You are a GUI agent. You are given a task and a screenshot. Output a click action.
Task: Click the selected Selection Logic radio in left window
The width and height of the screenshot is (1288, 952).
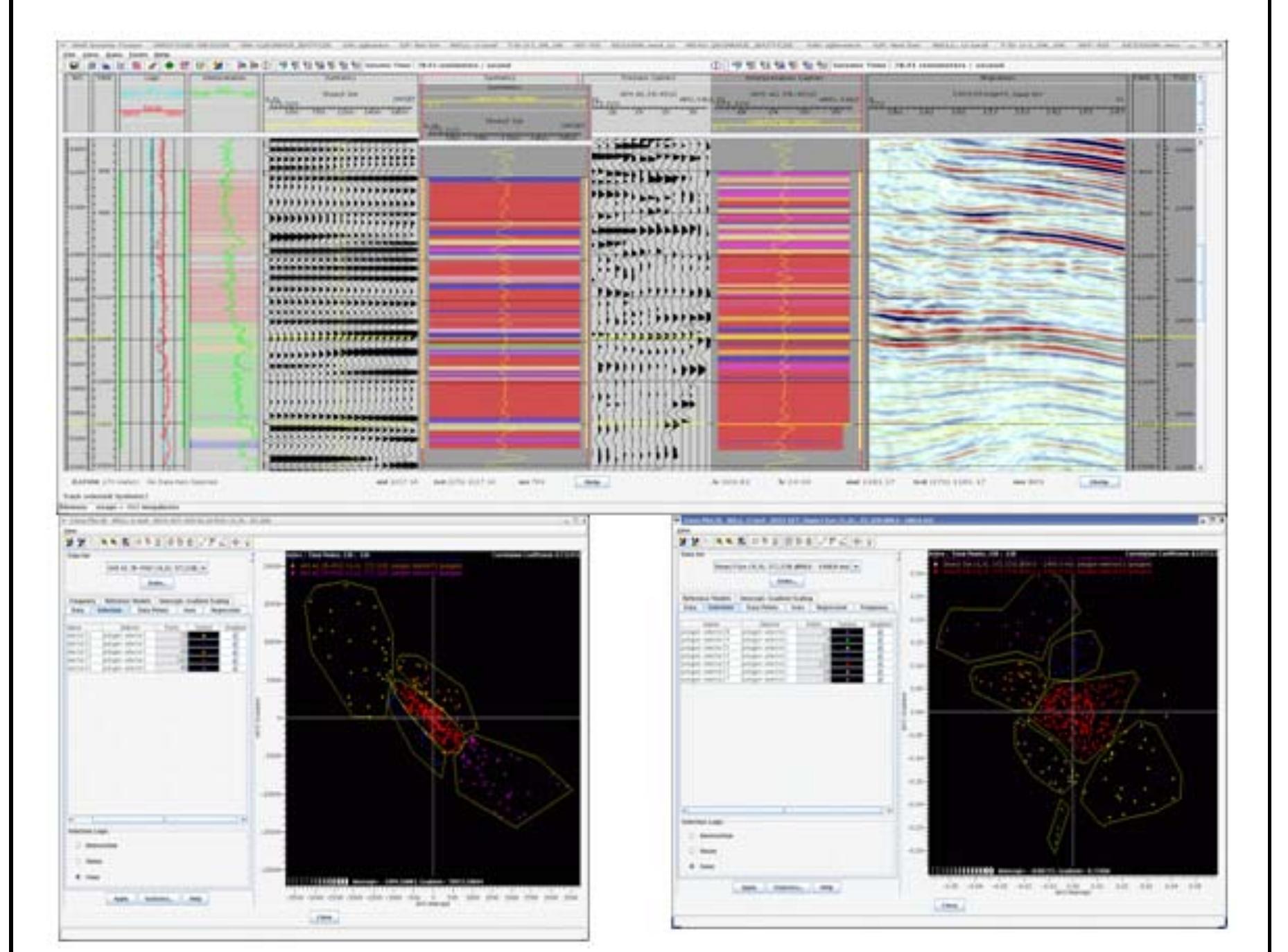pyautogui.click(x=78, y=877)
